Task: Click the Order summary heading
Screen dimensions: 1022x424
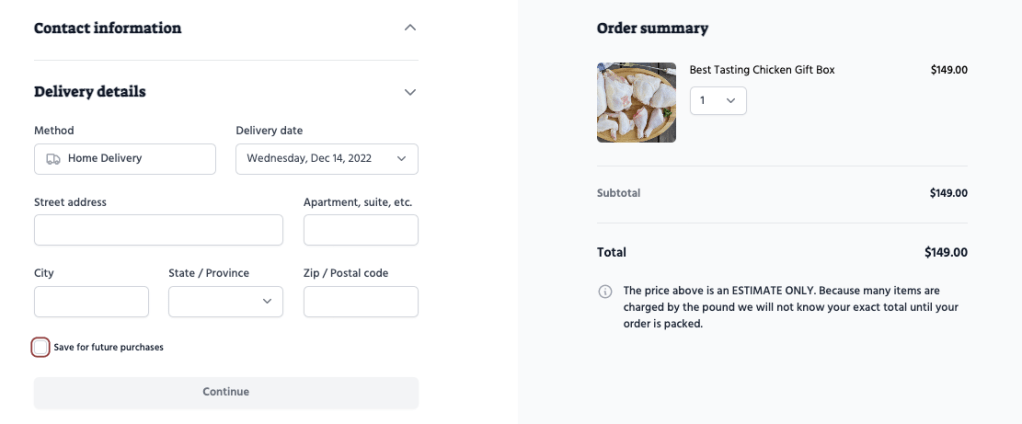Action: [x=652, y=28]
